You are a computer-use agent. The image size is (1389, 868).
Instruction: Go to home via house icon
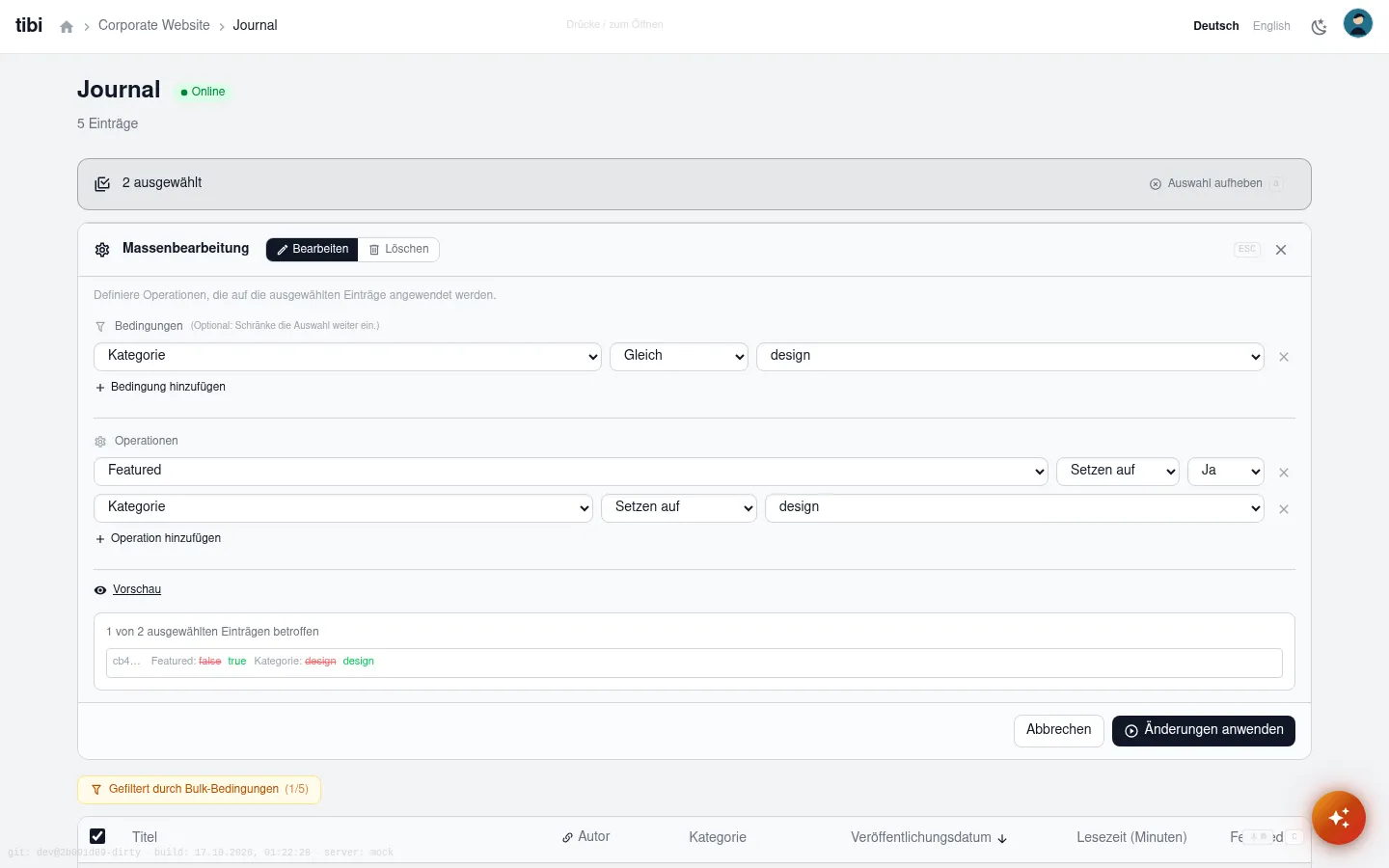pyautogui.click(x=67, y=27)
